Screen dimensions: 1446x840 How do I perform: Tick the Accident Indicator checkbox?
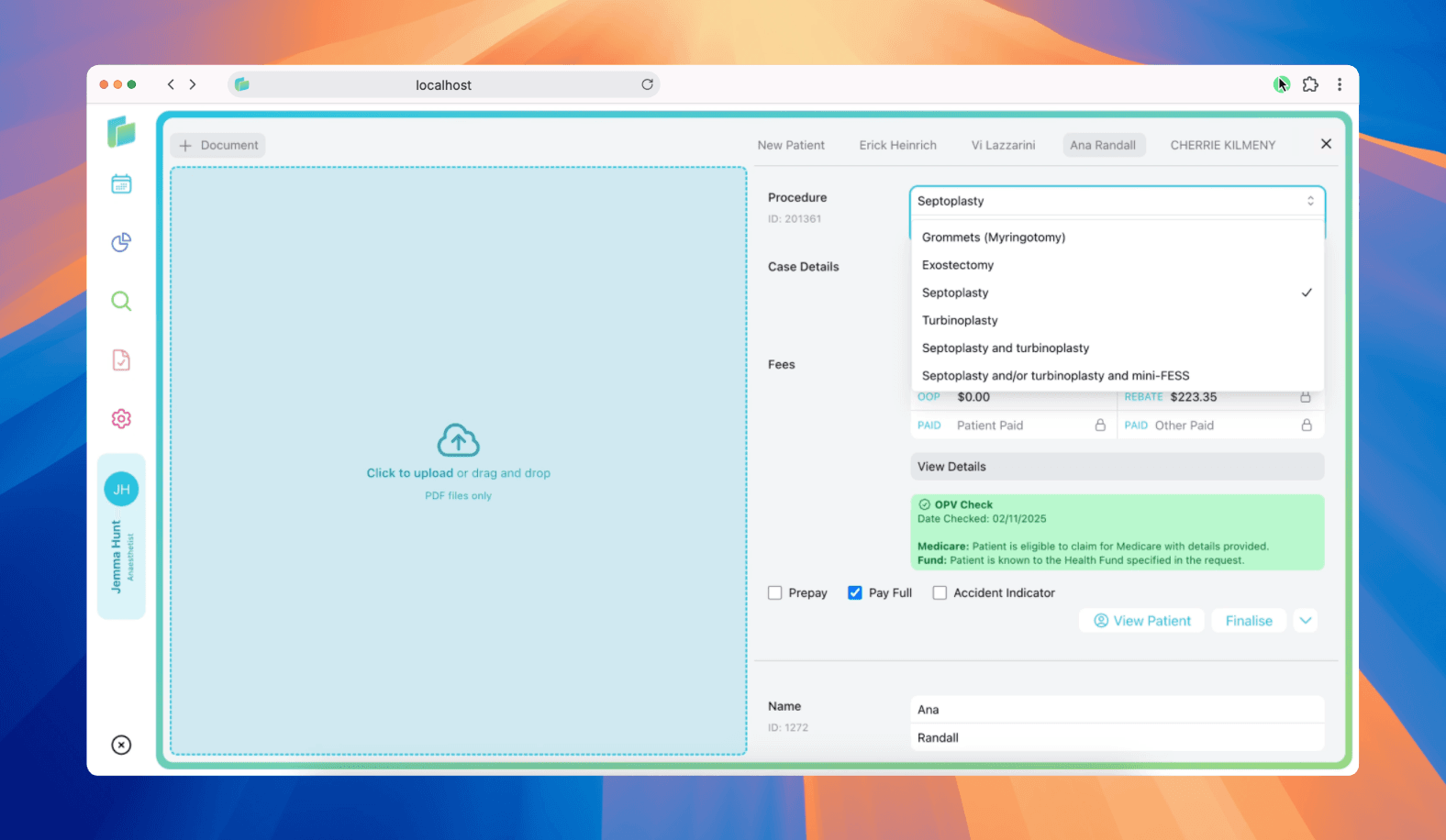[x=940, y=593]
